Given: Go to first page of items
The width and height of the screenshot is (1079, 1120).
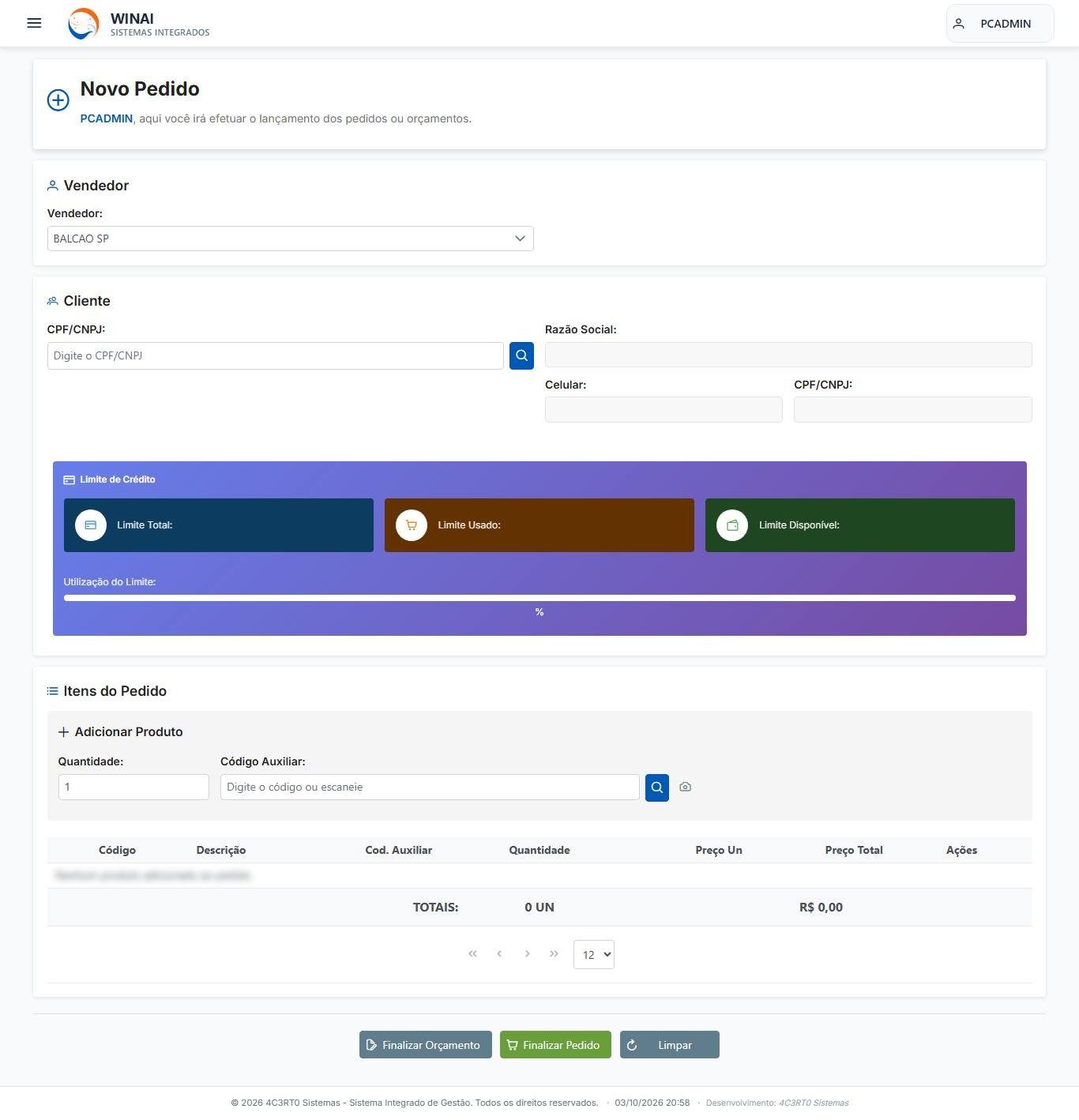Looking at the screenshot, I should (472, 954).
